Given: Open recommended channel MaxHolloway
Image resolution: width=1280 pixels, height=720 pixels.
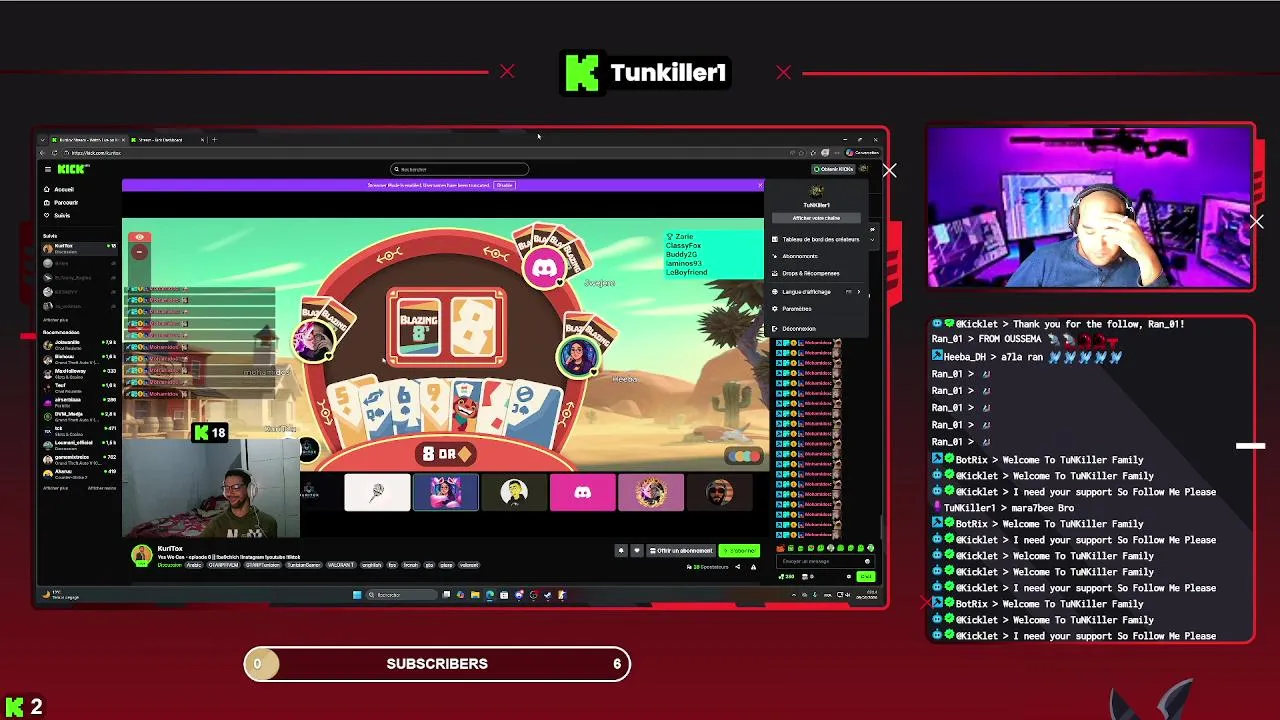Looking at the screenshot, I should [78, 372].
